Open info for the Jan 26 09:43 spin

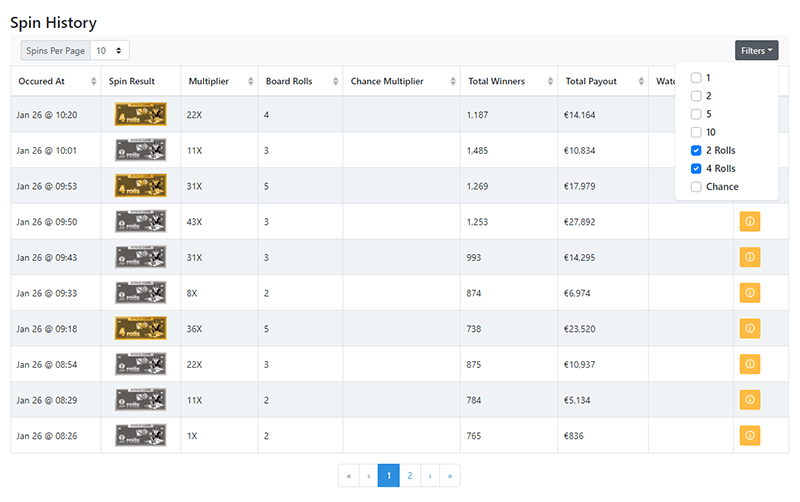(750, 257)
